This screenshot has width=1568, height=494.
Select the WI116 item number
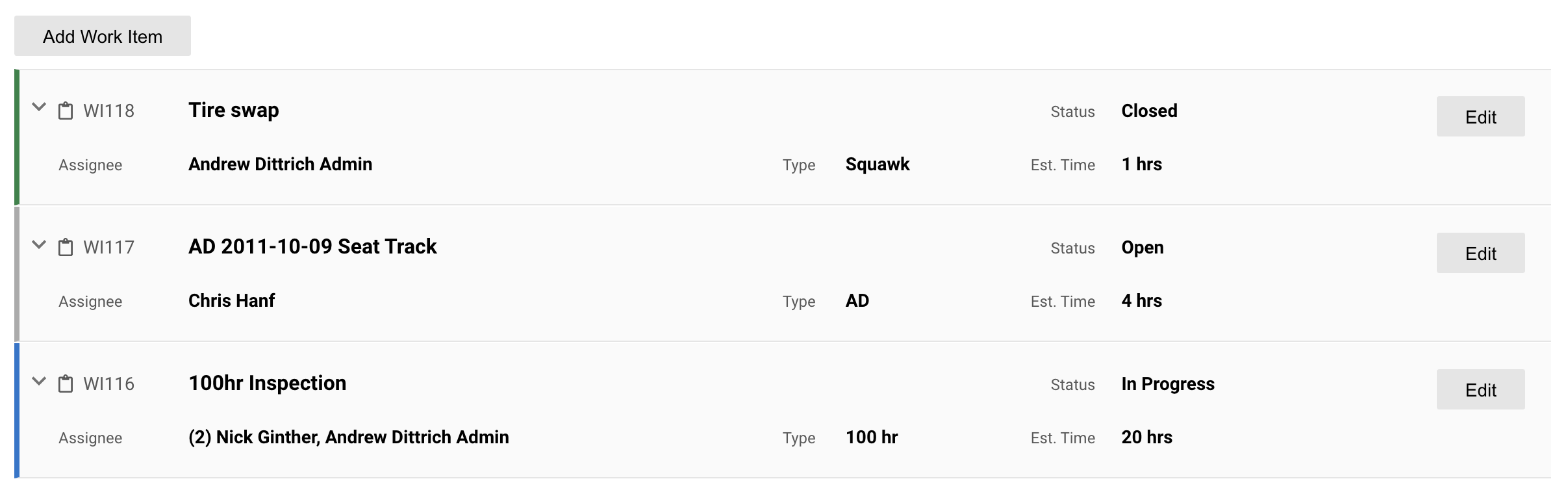click(109, 384)
